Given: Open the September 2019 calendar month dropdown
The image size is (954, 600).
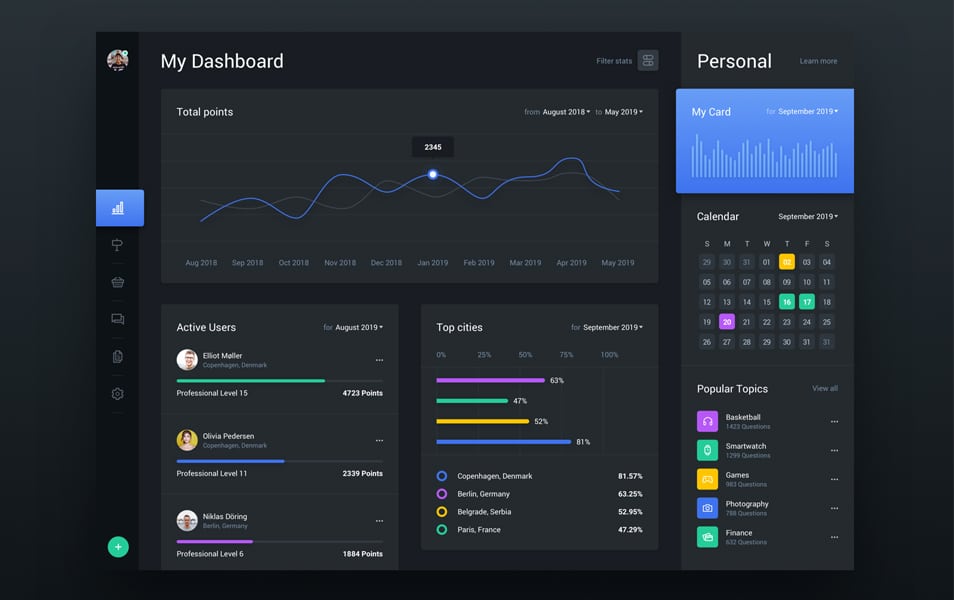Looking at the screenshot, I should (x=808, y=216).
